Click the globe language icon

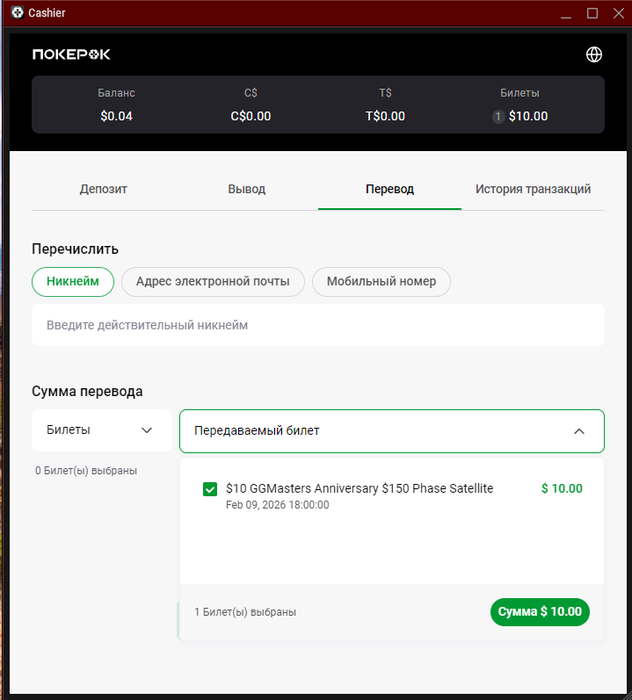(x=594, y=54)
